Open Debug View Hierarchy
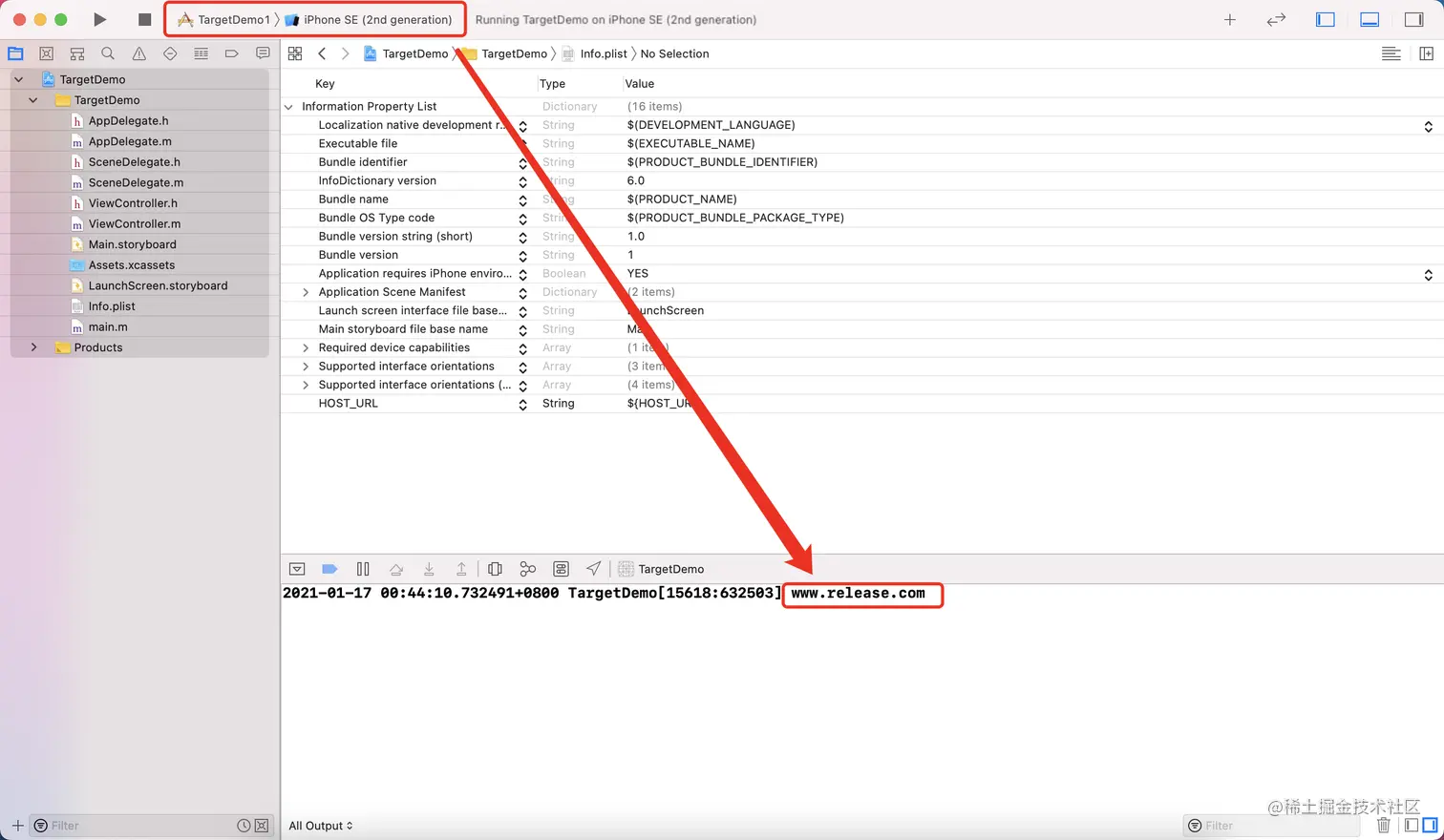1444x840 pixels. click(x=495, y=569)
